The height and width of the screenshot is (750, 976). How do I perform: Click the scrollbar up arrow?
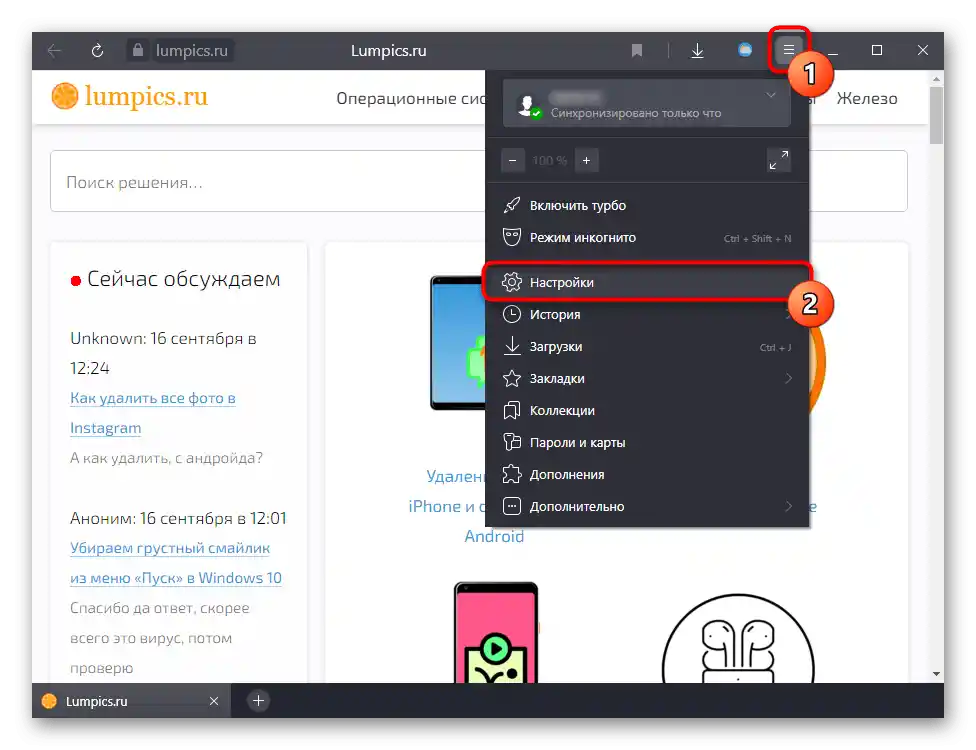tap(936, 79)
